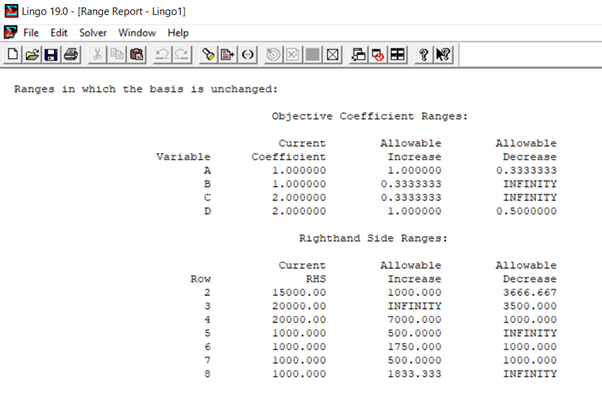Click variable C current coefficient 2.000000
The image size is (602, 400).
pos(299,197)
